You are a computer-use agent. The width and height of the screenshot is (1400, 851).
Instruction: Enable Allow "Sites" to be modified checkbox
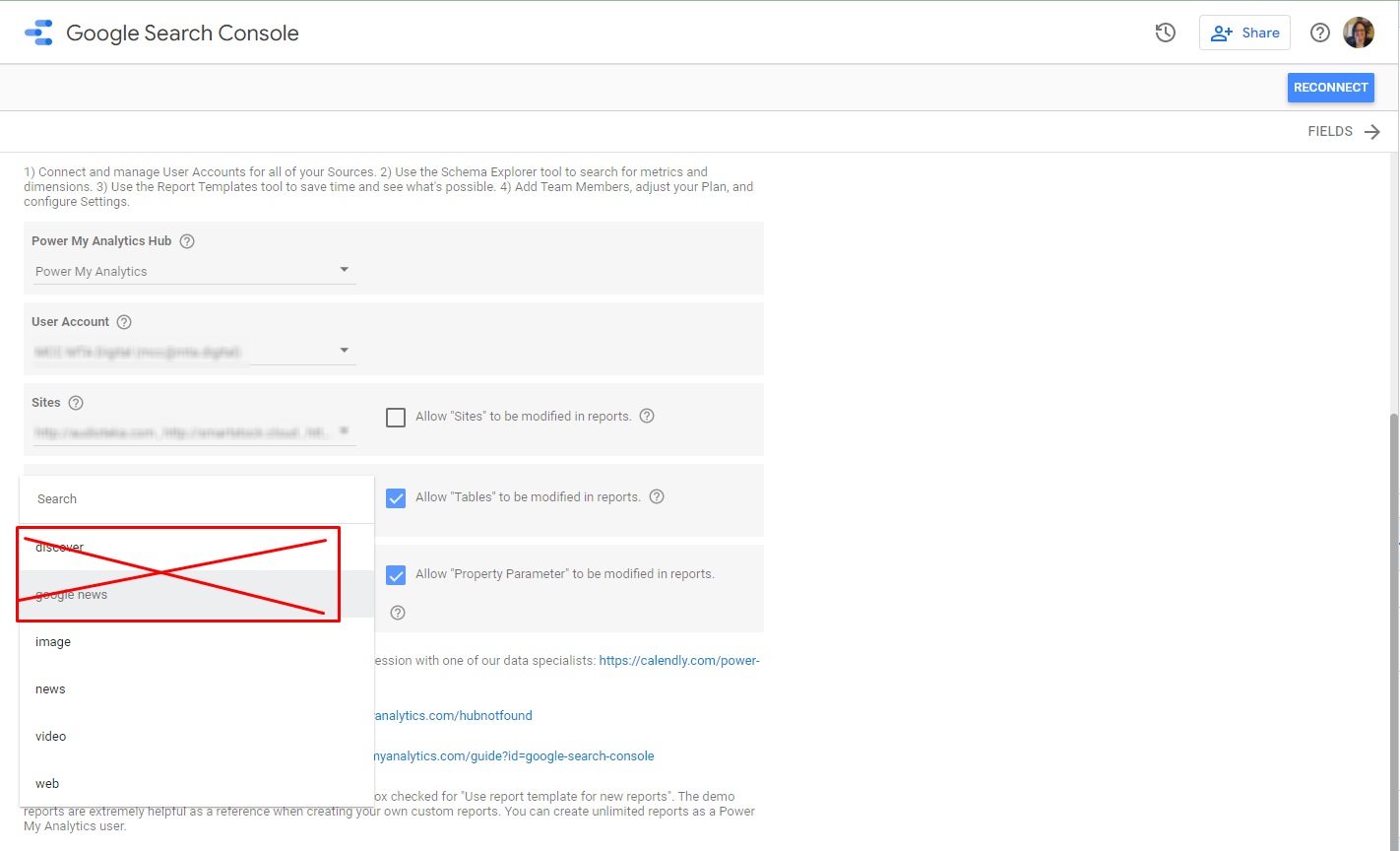coord(396,417)
